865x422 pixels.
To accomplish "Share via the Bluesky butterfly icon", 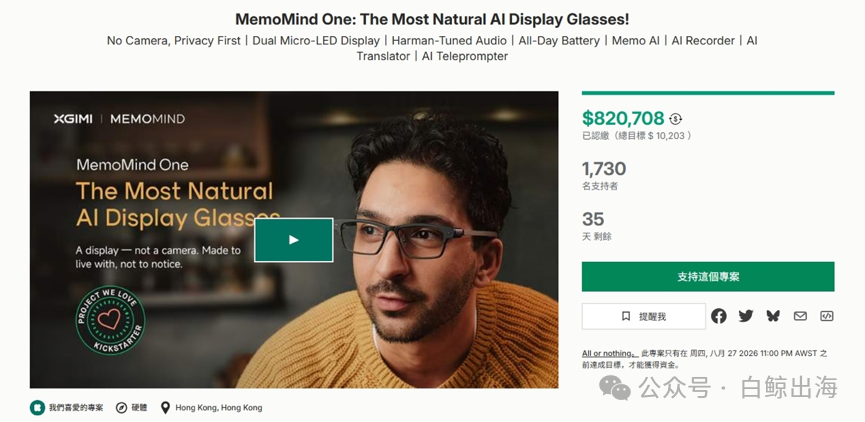I will (773, 316).
